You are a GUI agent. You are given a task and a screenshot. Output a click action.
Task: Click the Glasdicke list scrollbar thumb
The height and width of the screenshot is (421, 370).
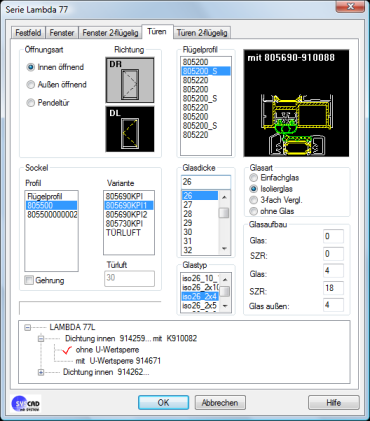coord(224,213)
